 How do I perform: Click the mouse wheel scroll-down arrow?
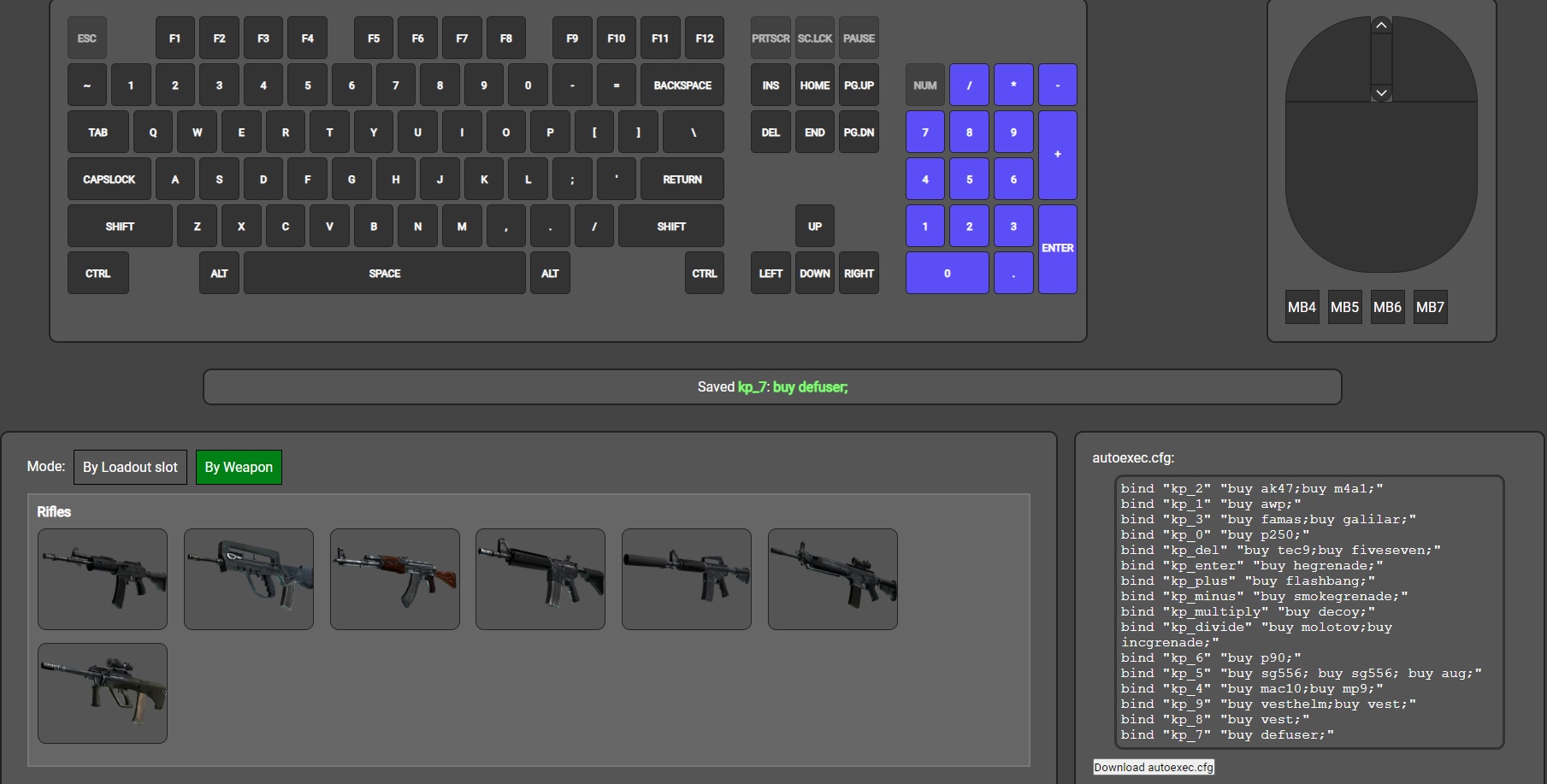1381,92
